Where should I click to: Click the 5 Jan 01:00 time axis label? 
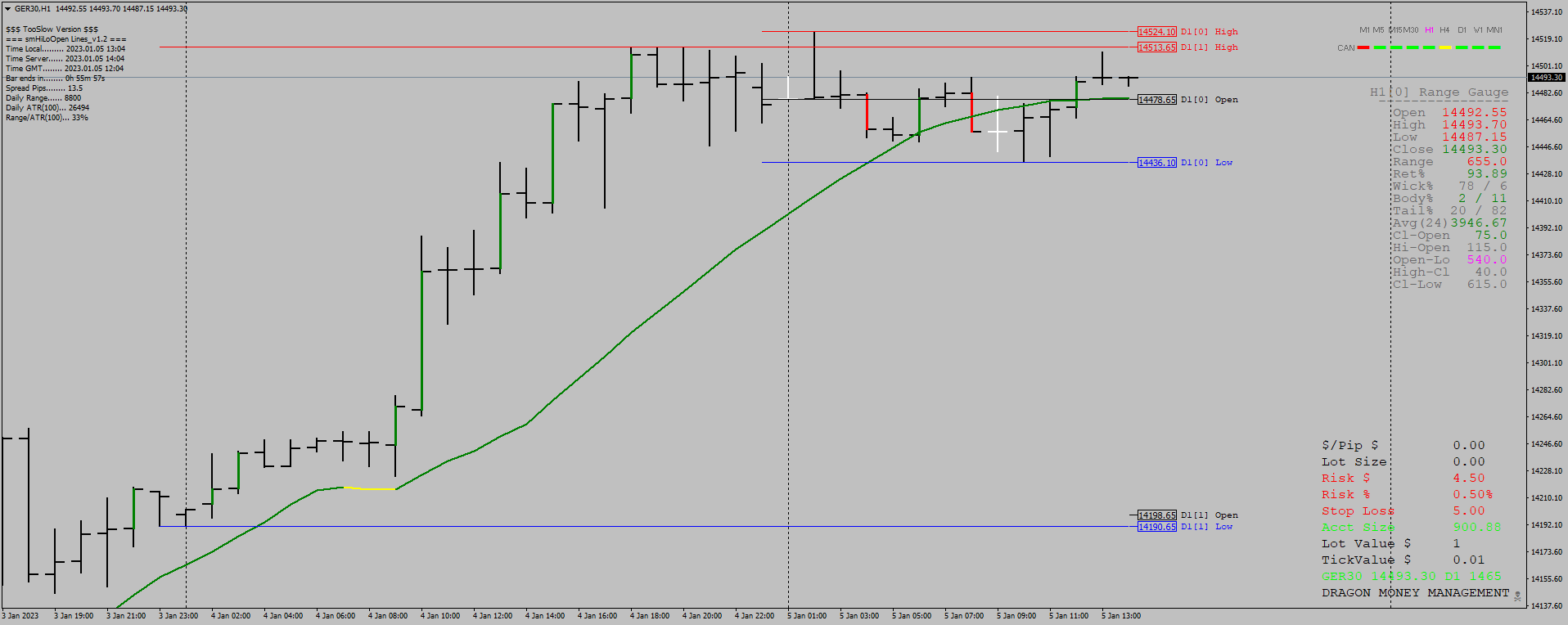(x=807, y=616)
